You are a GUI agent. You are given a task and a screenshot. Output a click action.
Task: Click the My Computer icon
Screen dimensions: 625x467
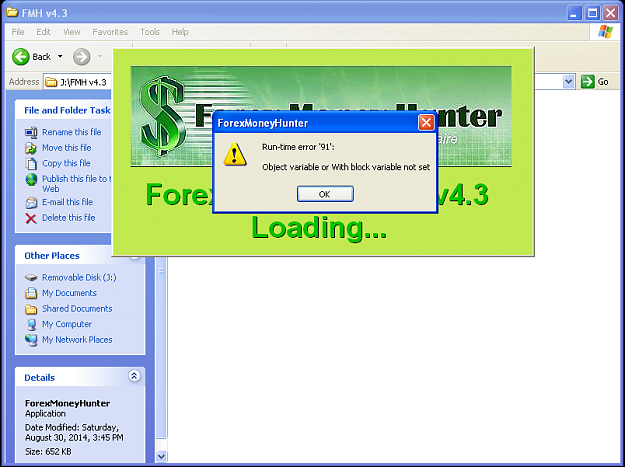(x=31, y=325)
